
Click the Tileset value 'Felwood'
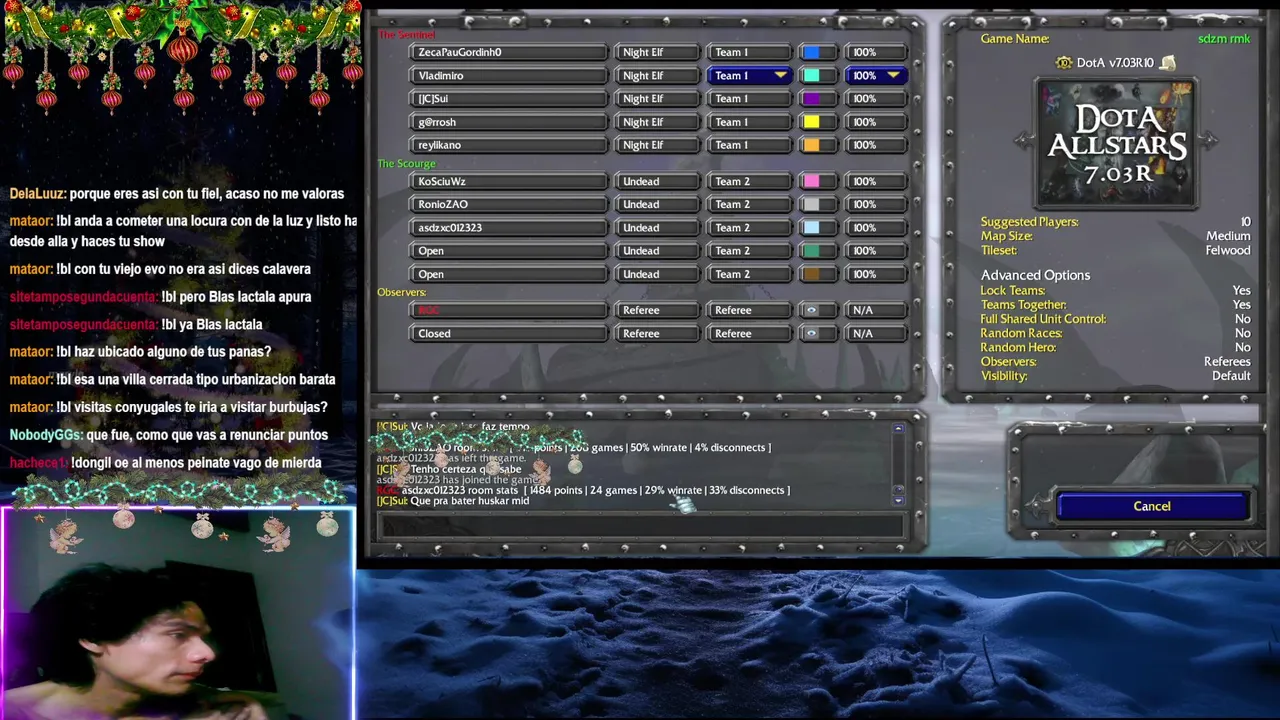[x=1227, y=250]
